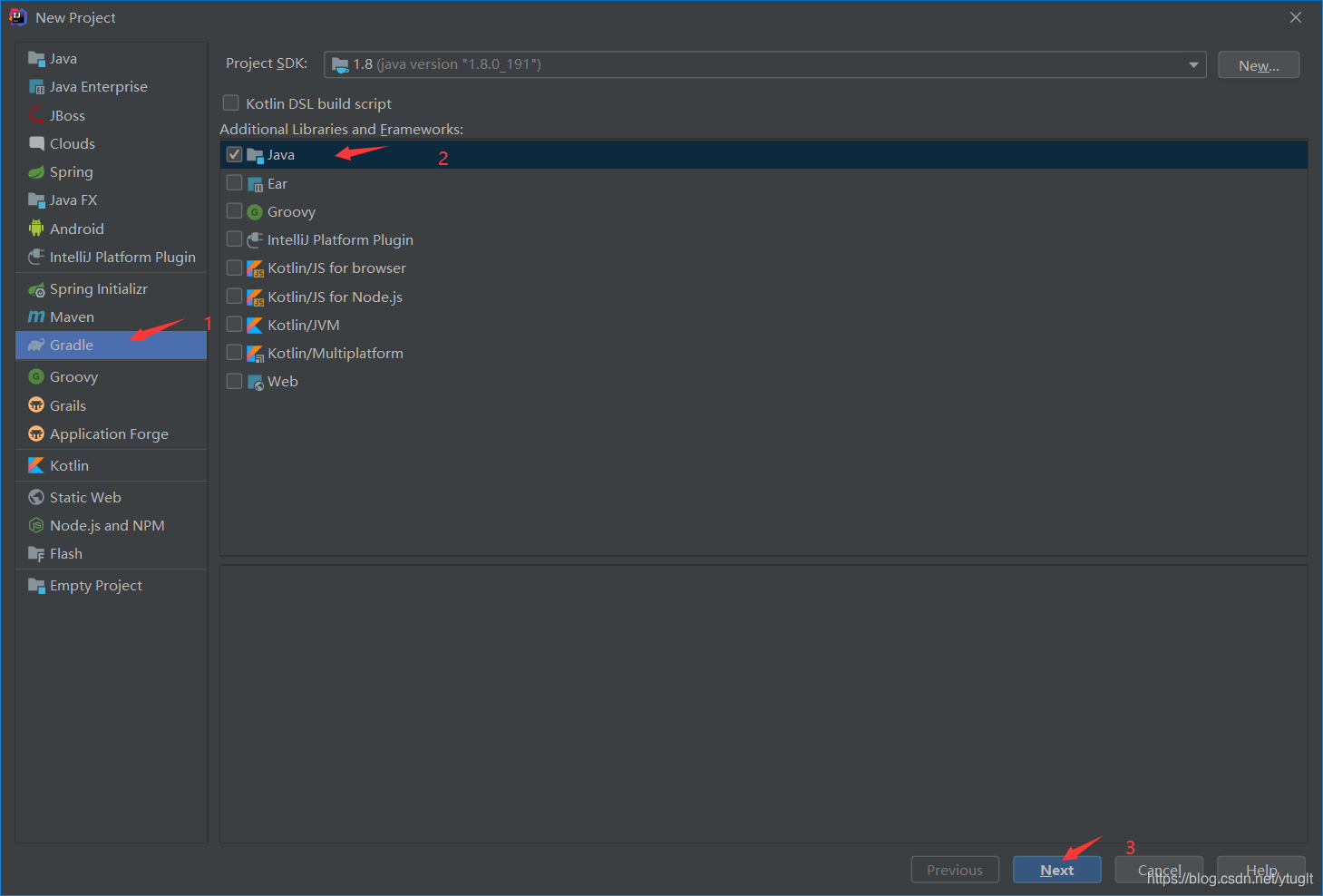Click the Java FX icon in sidebar
This screenshot has width=1323, height=896.
point(36,200)
